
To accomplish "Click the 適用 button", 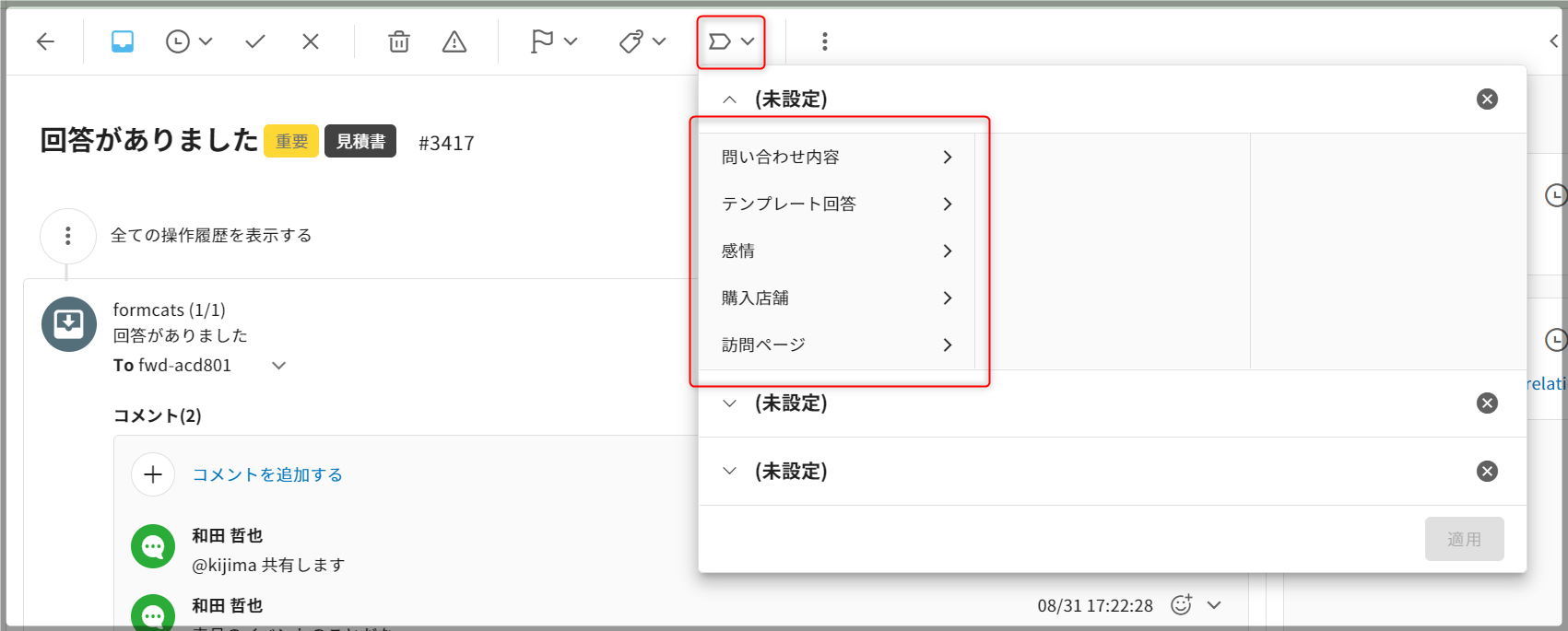I will tap(1464, 539).
